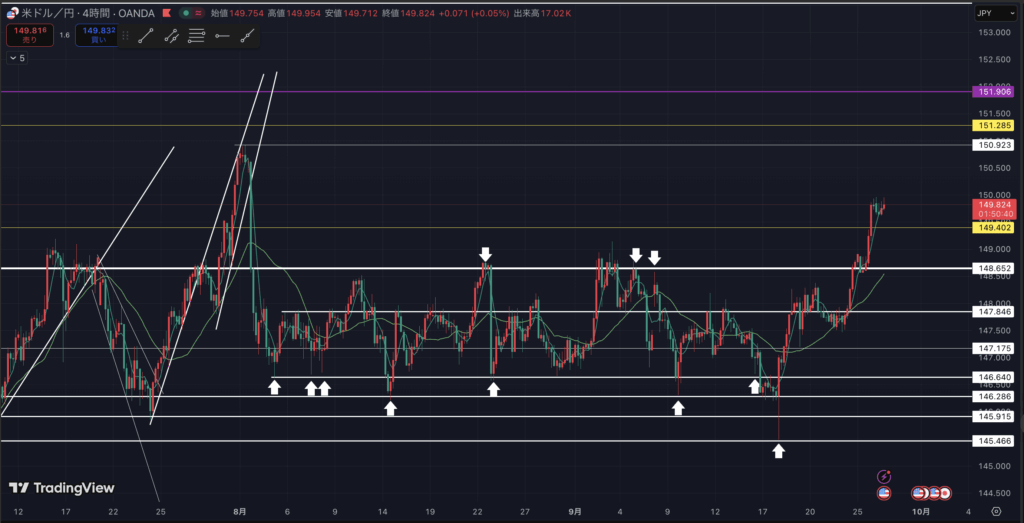This screenshot has height=523, width=1024.
Task: Select the last line tool in the floating drawing toolbar
Action: point(247,35)
